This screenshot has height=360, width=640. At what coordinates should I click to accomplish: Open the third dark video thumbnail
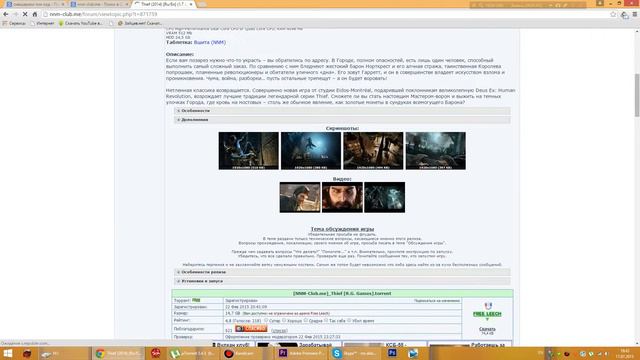(384, 197)
